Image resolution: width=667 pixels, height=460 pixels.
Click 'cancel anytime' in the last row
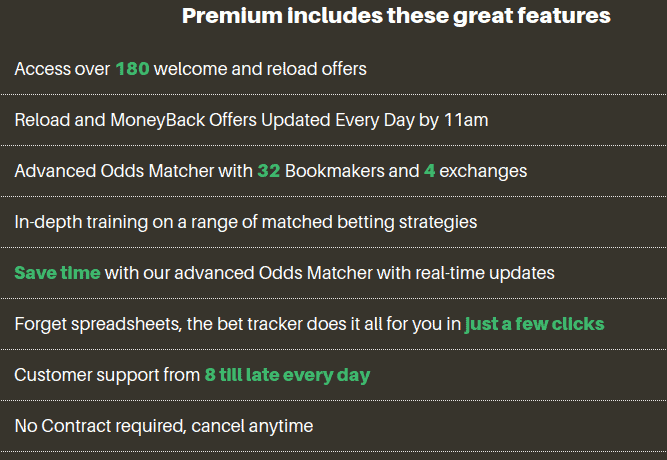pyautogui.click(x=252, y=426)
